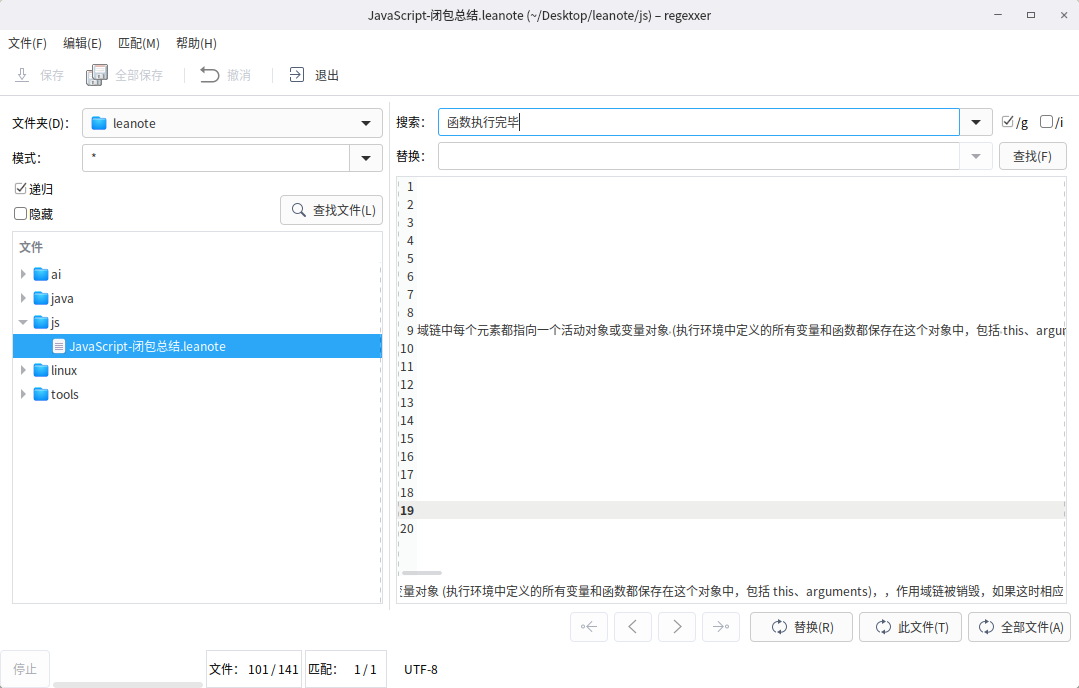Click the horizontal scrollbar in text preview
This screenshot has height=688, width=1079.
(421, 573)
